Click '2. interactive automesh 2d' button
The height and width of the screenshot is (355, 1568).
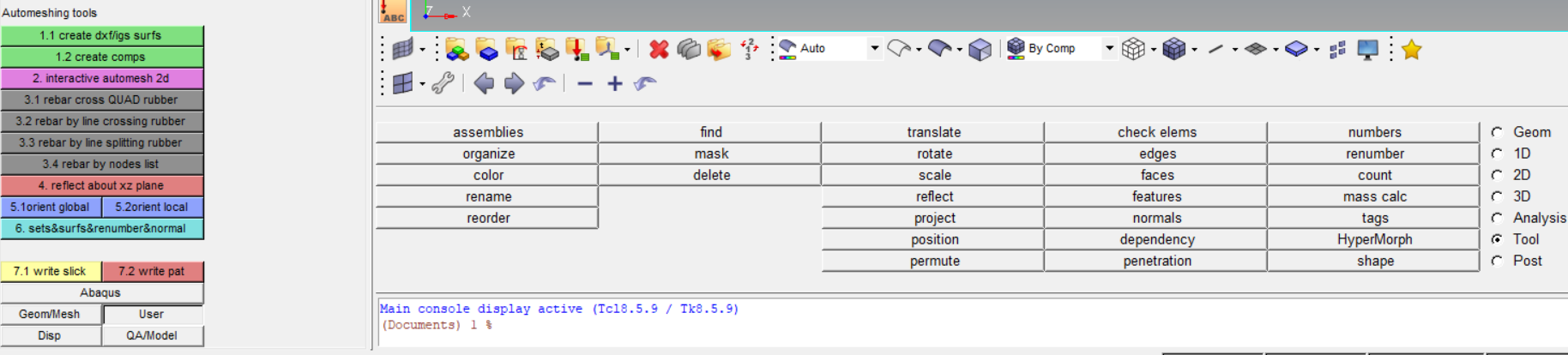click(102, 78)
